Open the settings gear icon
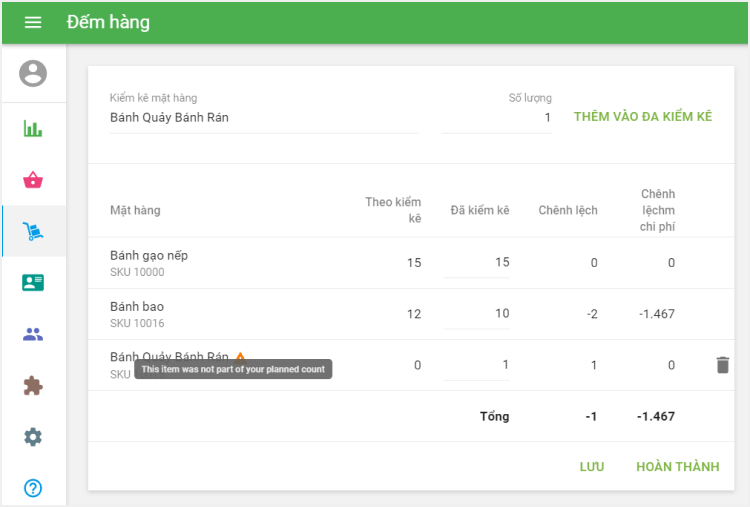The width and height of the screenshot is (750, 507). [x=33, y=437]
